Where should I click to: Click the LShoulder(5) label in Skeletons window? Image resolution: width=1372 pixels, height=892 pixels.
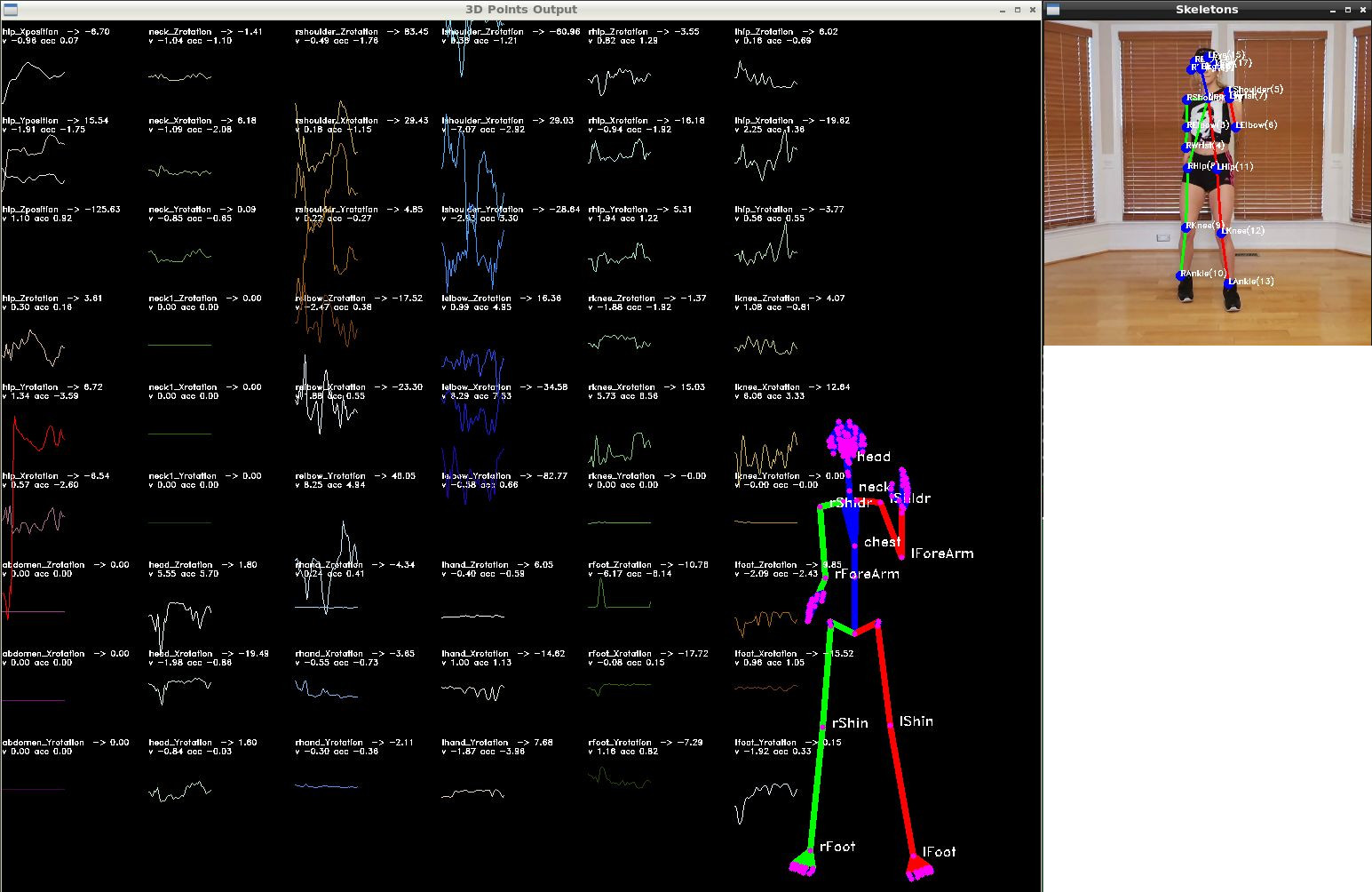pos(1257,90)
